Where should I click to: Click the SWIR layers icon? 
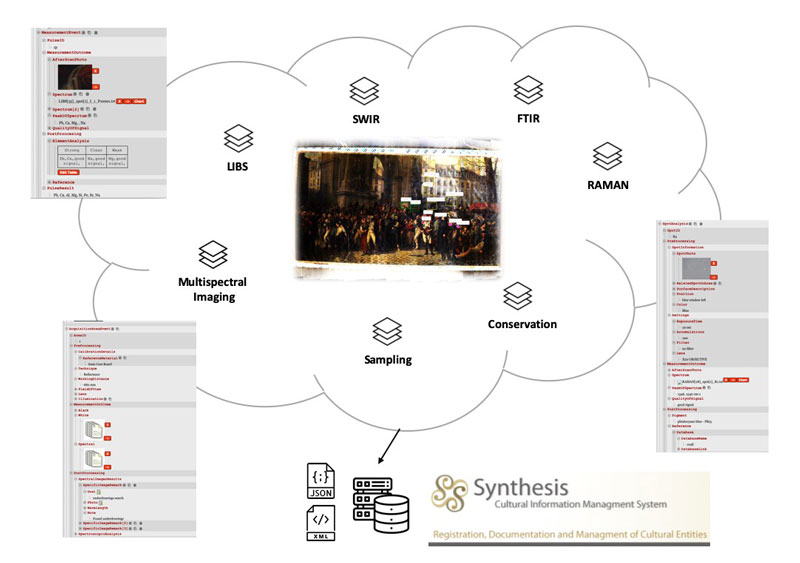[x=364, y=91]
